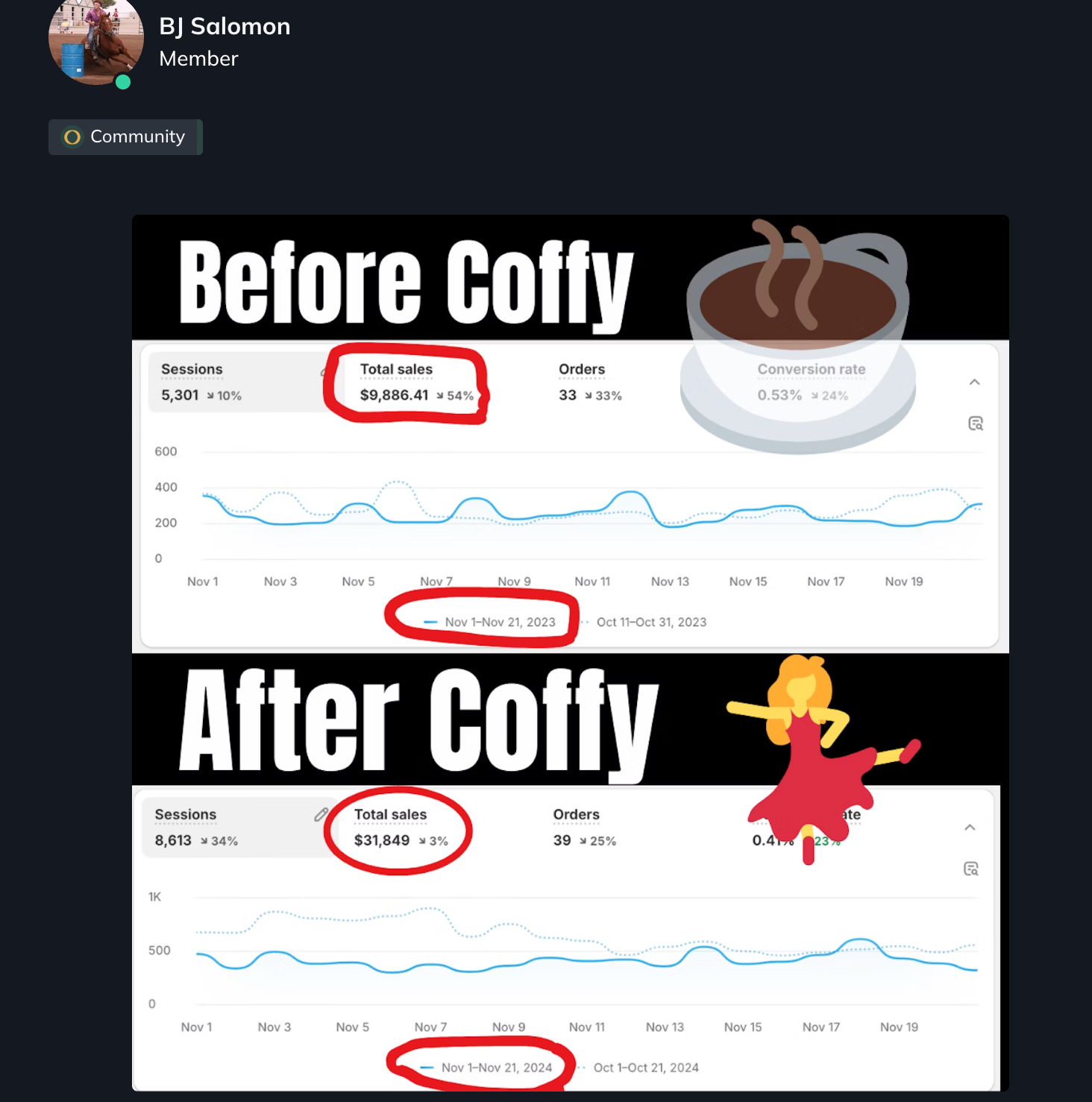Viewport: 1092px width, 1102px height.
Task: Click the 2023 Sessions pencil edit icon
Action: tap(324, 371)
